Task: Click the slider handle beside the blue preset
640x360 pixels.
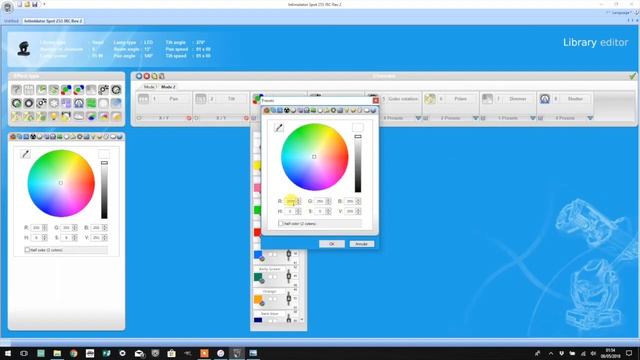Action: 289,255
